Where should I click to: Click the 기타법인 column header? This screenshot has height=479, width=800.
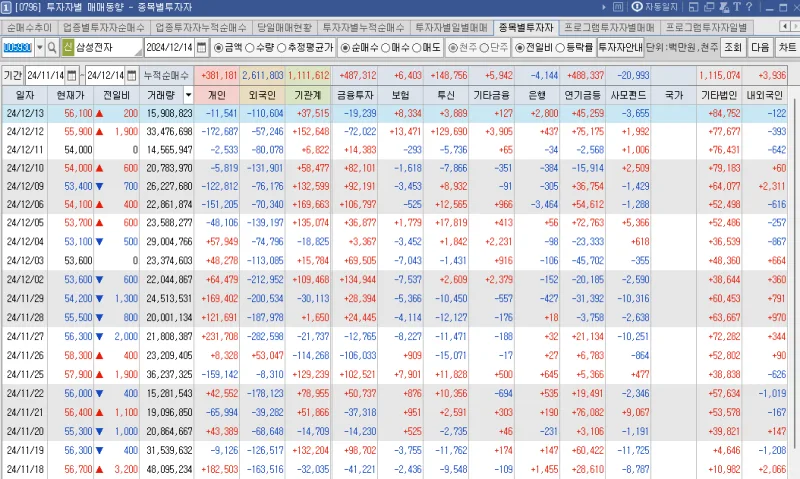click(719, 95)
